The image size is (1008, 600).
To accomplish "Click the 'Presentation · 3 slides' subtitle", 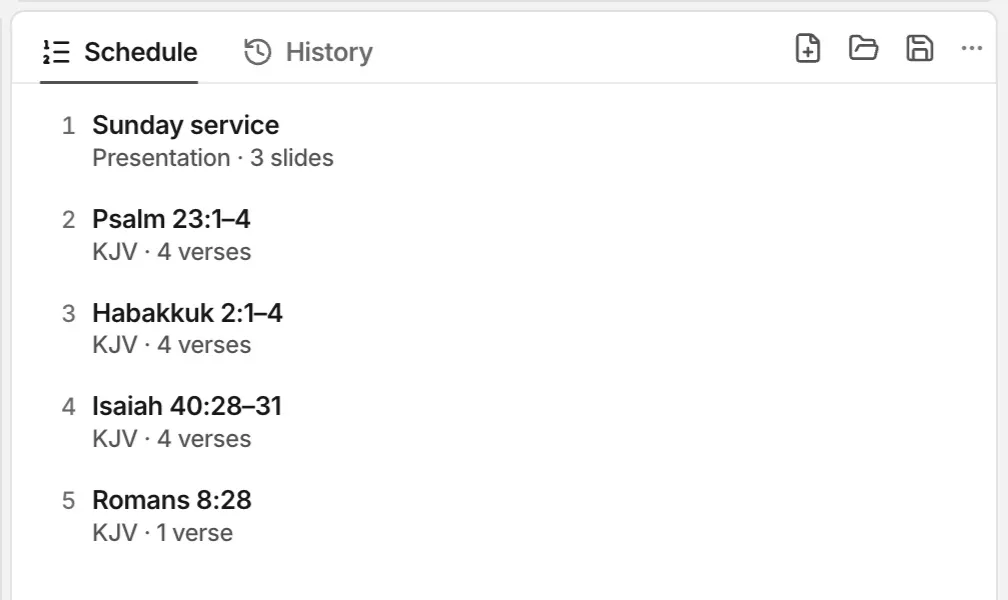I will pyautogui.click(x=213, y=158).
